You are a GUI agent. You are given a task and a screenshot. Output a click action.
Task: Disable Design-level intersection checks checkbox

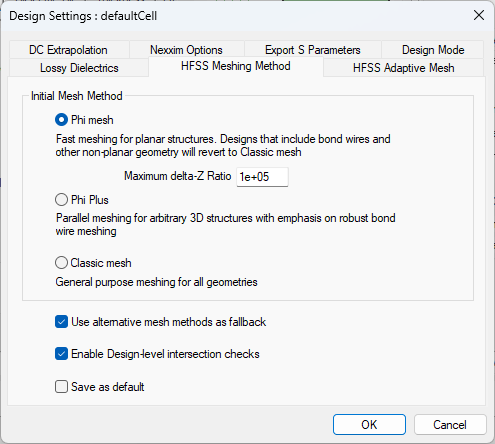(61, 354)
